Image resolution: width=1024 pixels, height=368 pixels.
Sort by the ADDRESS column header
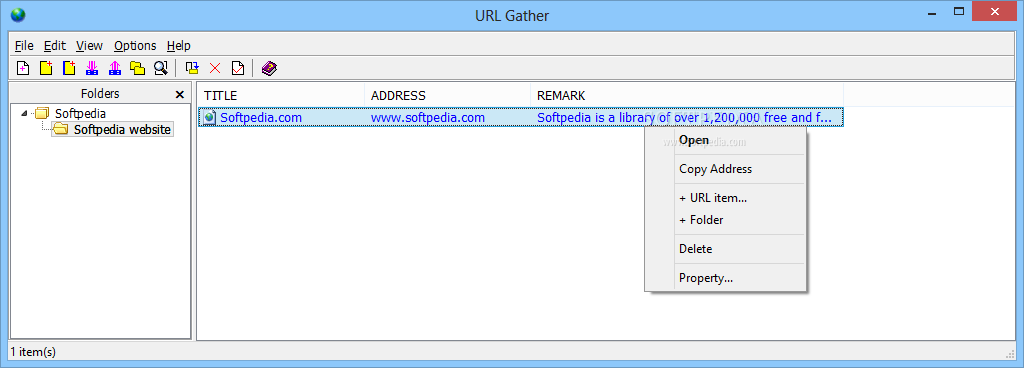pos(447,95)
